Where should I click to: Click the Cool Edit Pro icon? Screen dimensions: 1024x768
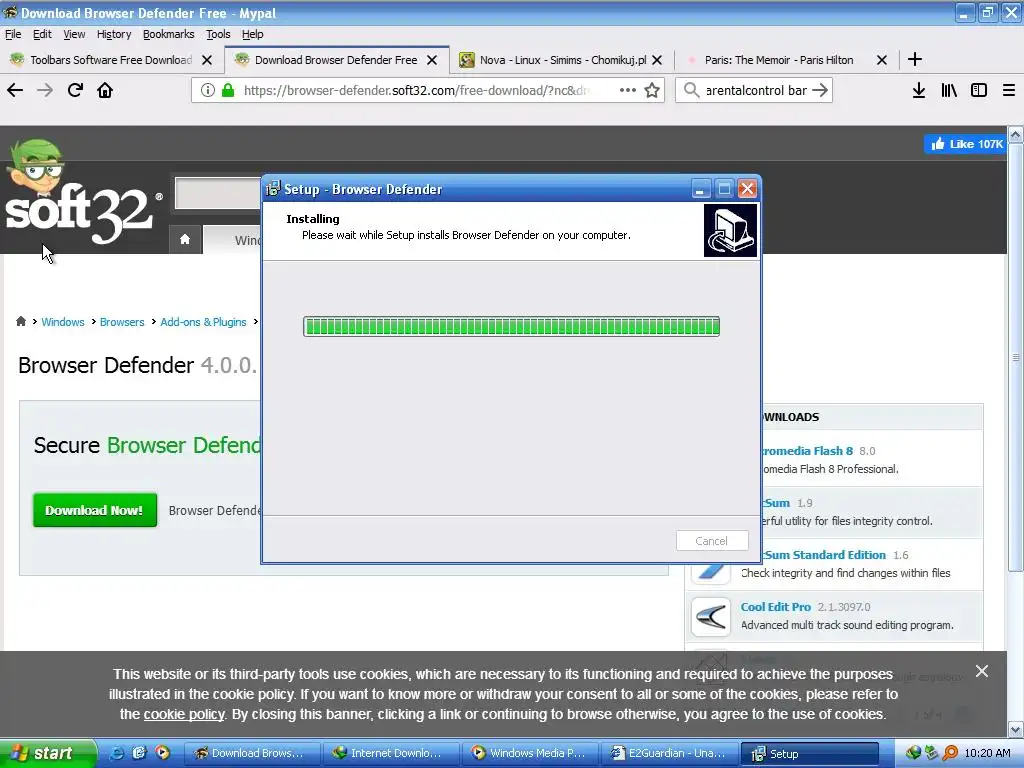point(711,616)
